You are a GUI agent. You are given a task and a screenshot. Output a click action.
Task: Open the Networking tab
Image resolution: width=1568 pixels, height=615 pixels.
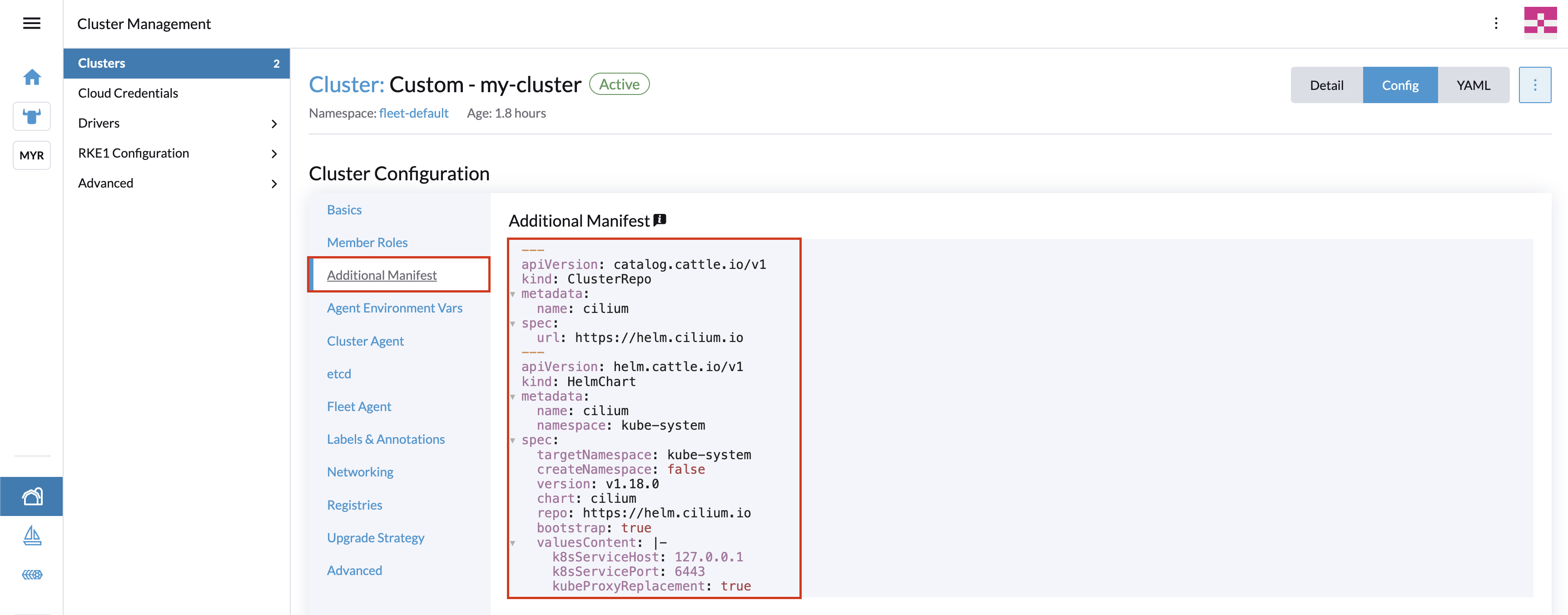(x=360, y=472)
